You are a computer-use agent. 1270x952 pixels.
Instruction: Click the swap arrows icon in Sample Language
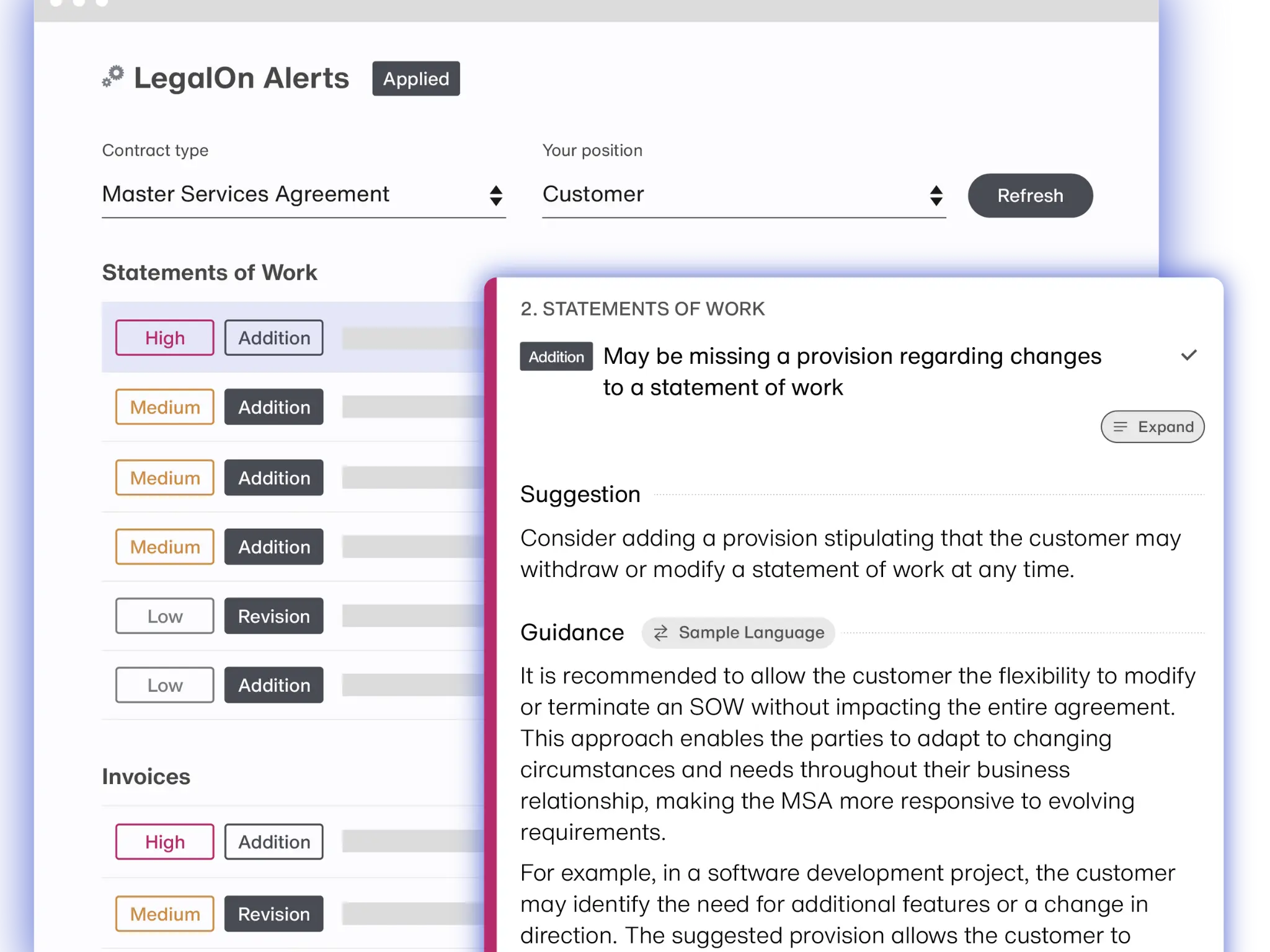point(661,632)
